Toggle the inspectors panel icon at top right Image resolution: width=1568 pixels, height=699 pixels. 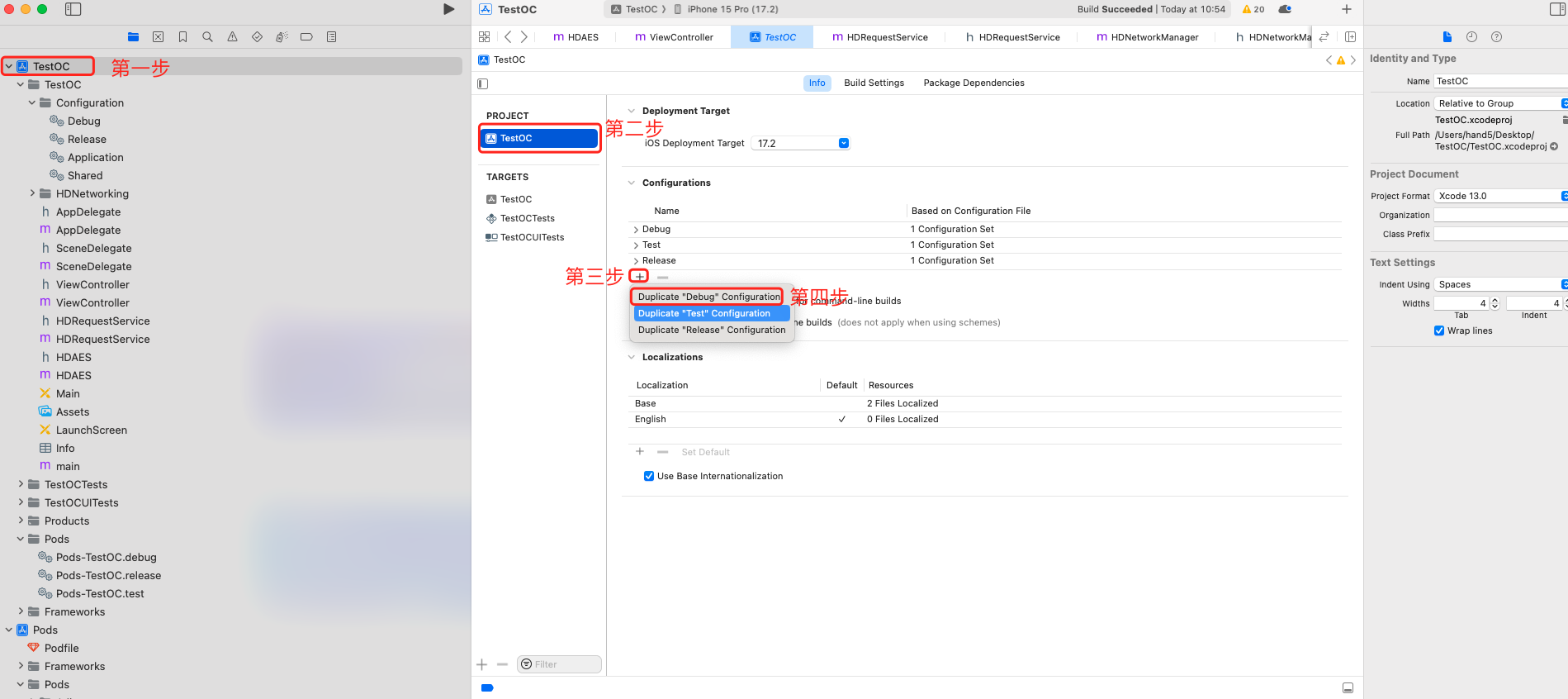tap(1557, 9)
